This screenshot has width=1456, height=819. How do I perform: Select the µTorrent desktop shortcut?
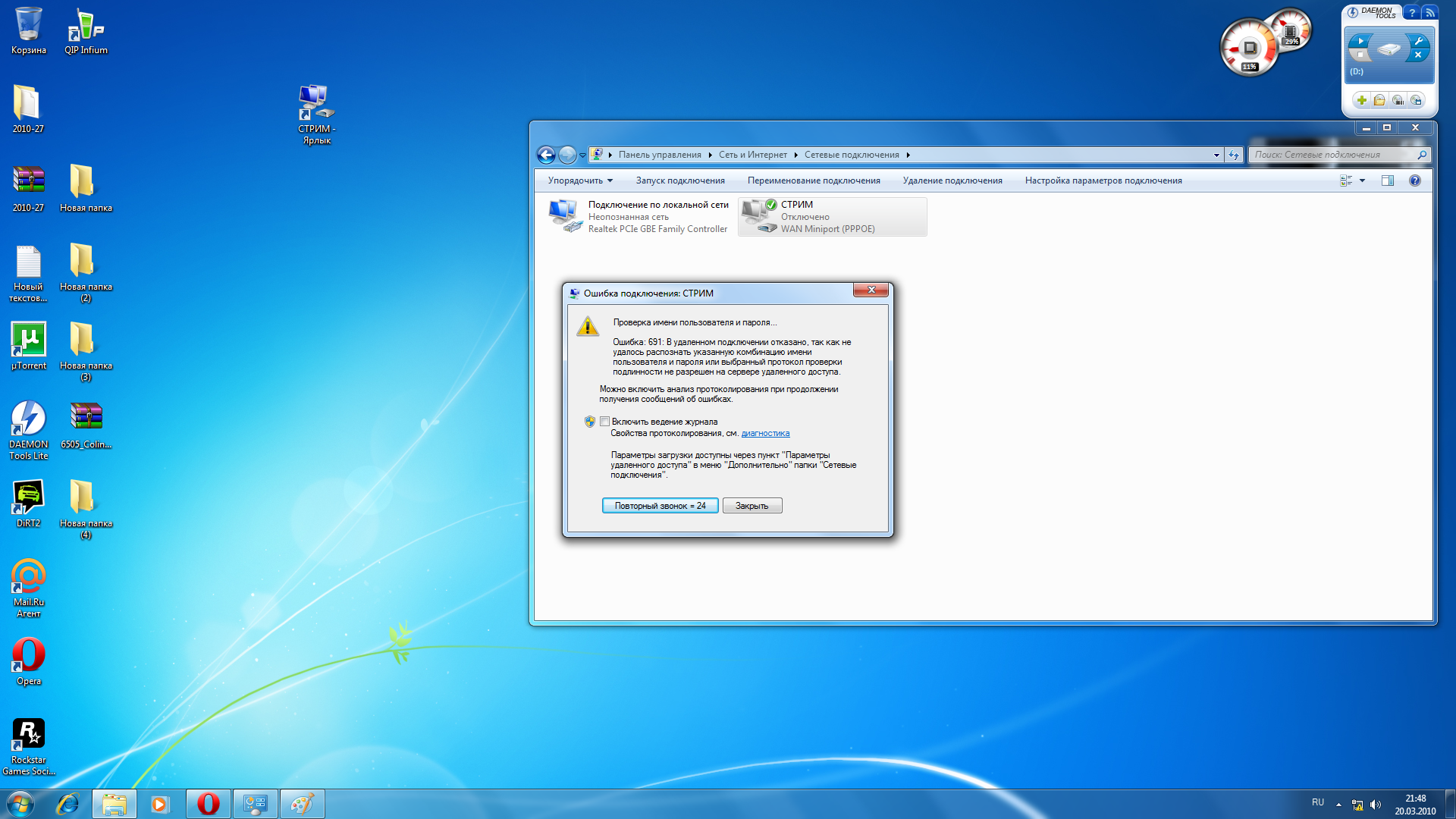28,346
